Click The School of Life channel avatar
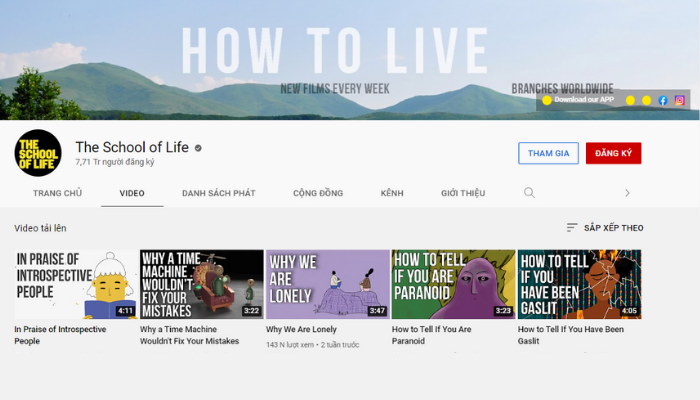This screenshot has width=700, height=400. click(x=38, y=153)
